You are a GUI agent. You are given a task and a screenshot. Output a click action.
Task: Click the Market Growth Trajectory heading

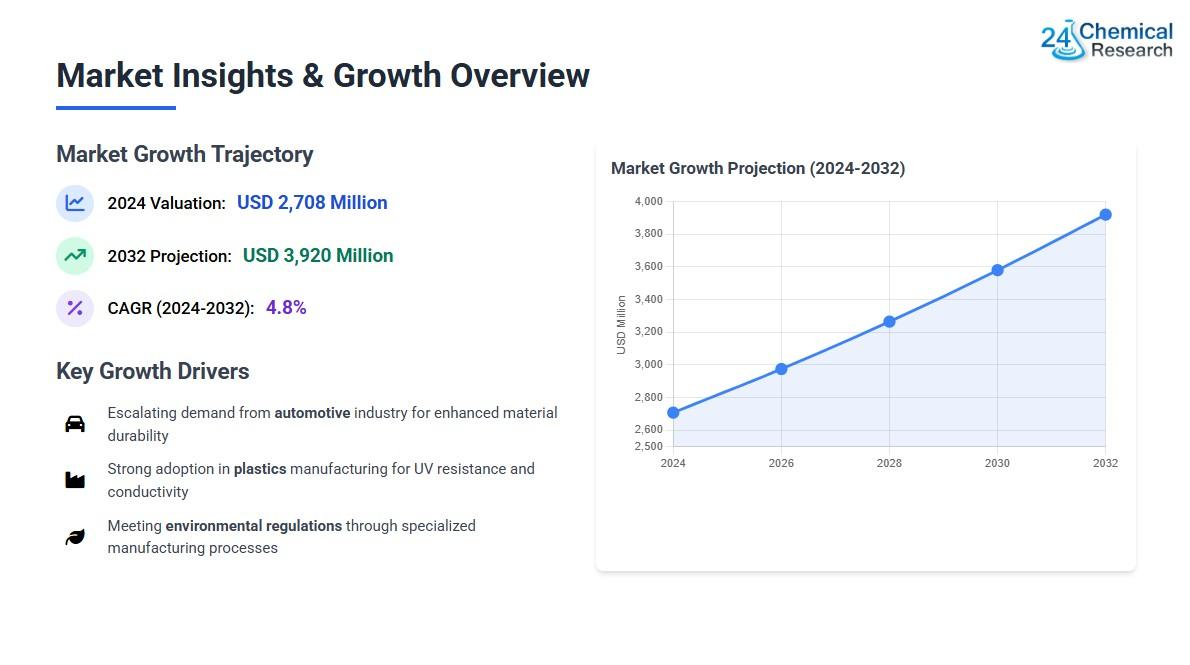184,154
